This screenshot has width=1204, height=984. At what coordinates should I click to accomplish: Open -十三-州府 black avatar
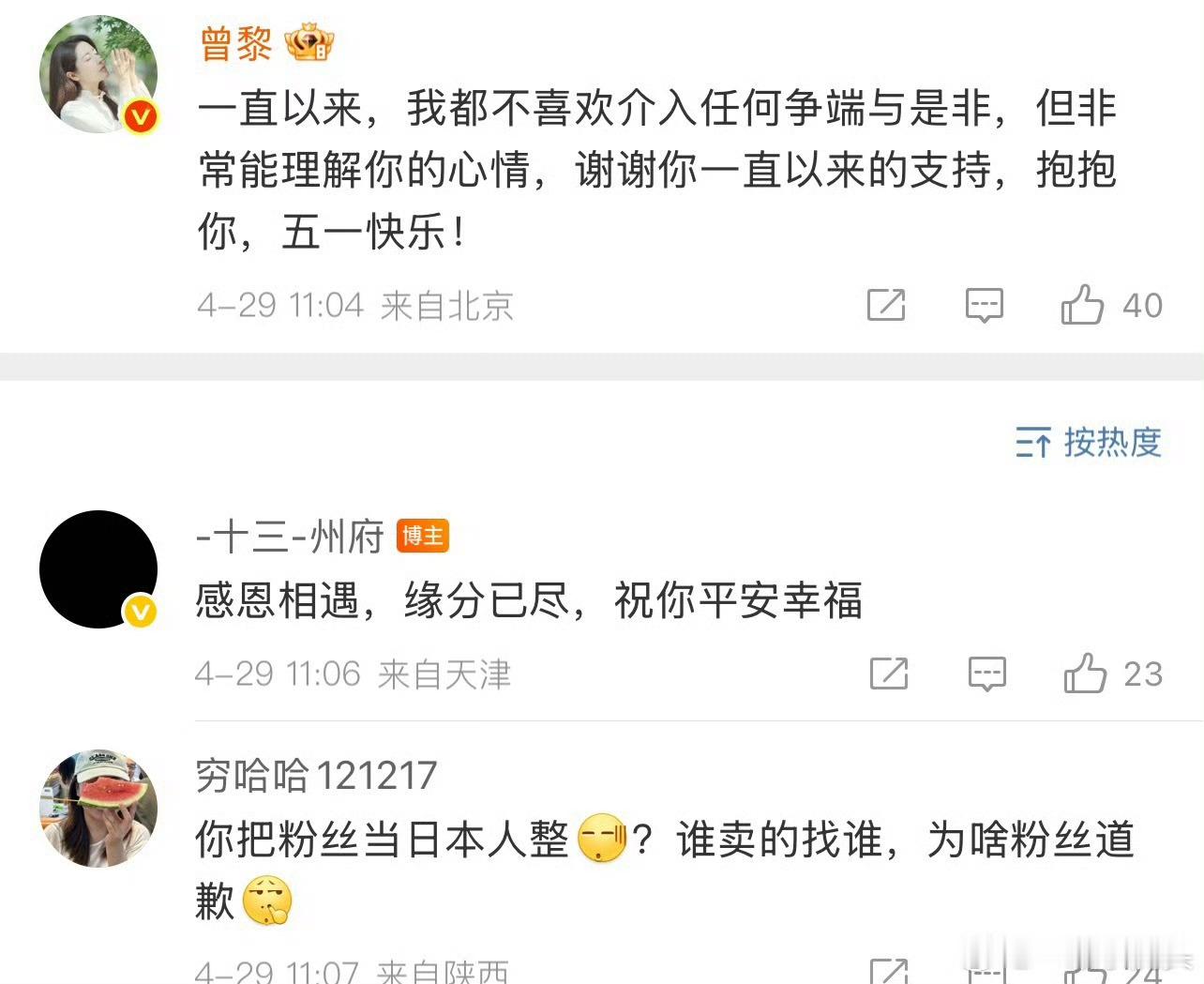coord(98,569)
